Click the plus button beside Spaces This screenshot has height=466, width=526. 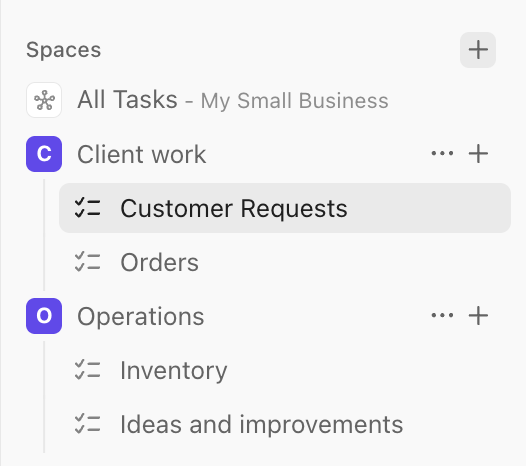coord(478,50)
